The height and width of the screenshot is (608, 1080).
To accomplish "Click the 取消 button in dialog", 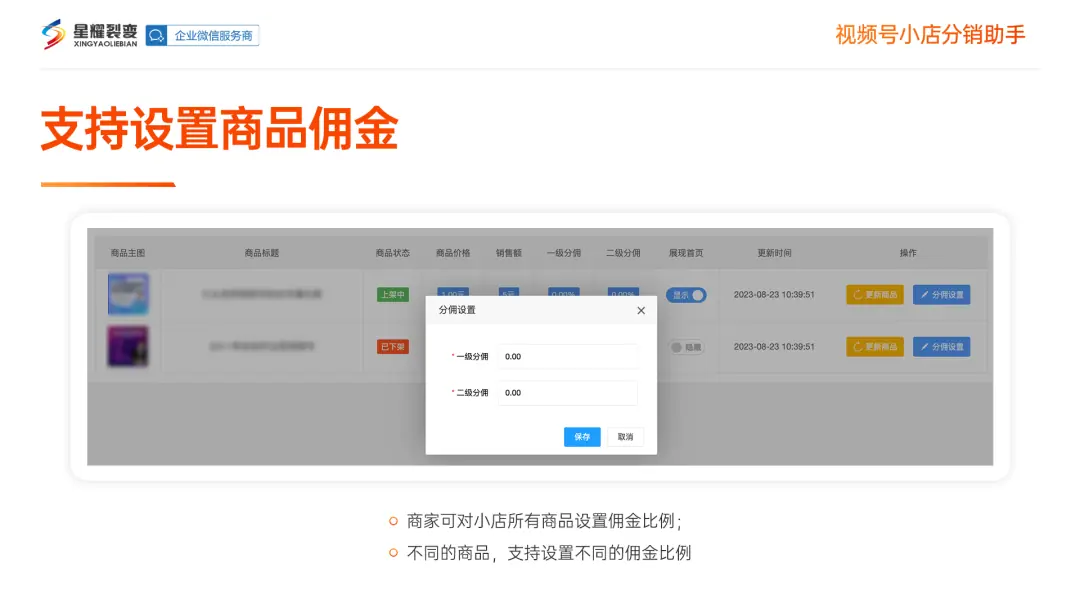I will coord(625,437).
